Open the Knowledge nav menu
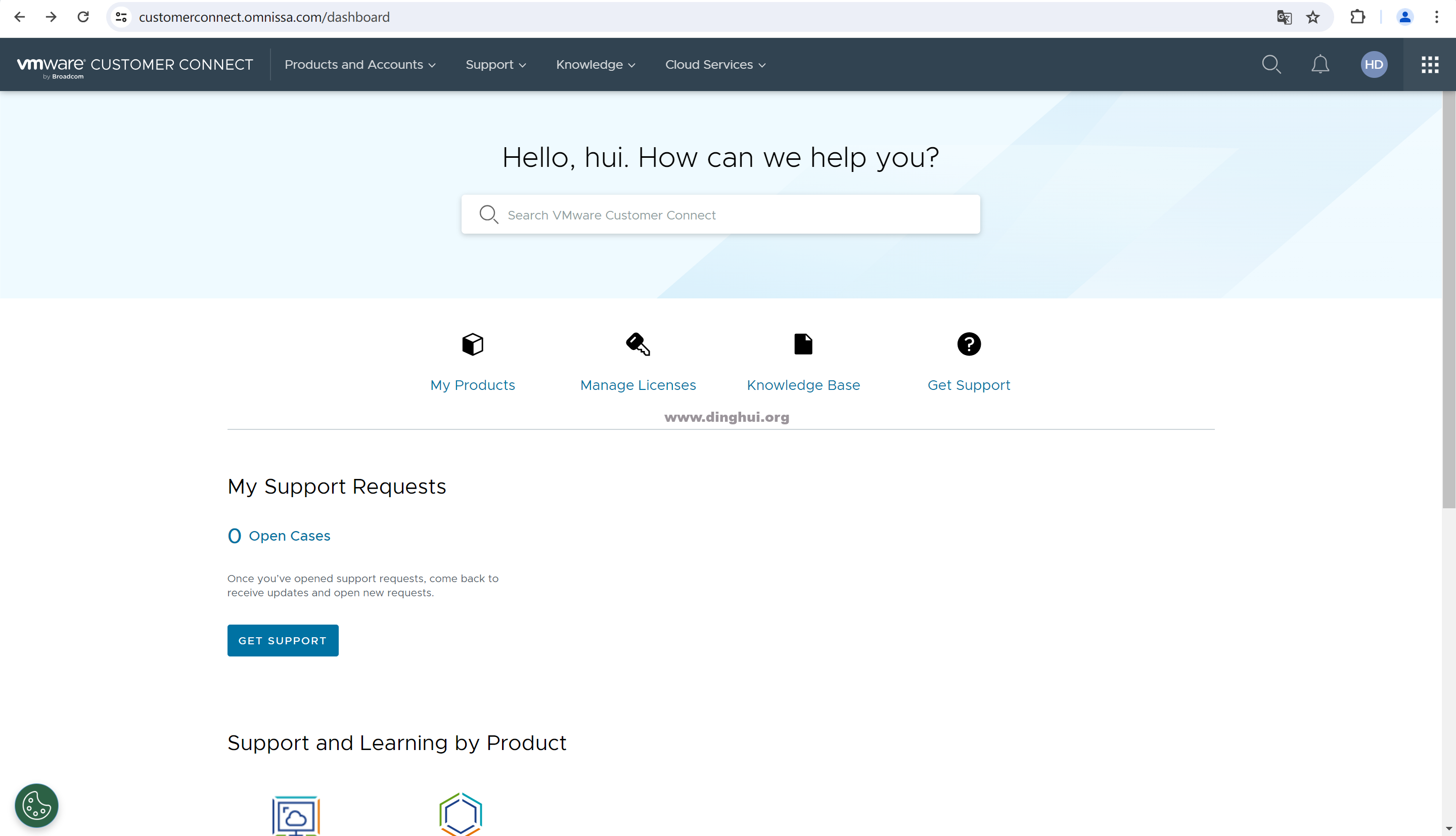This screenshot has height=836, width=1456. (x=595, y=64)
